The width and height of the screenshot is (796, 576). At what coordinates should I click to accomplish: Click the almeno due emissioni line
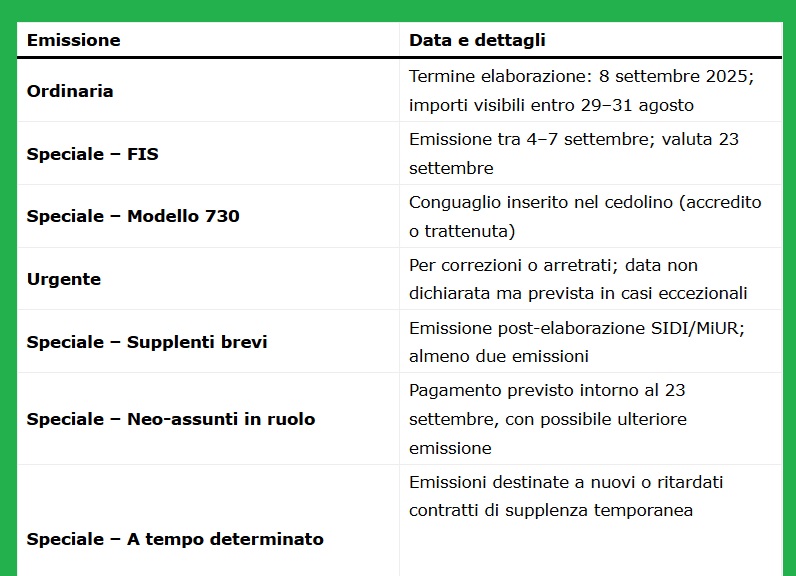499,356
